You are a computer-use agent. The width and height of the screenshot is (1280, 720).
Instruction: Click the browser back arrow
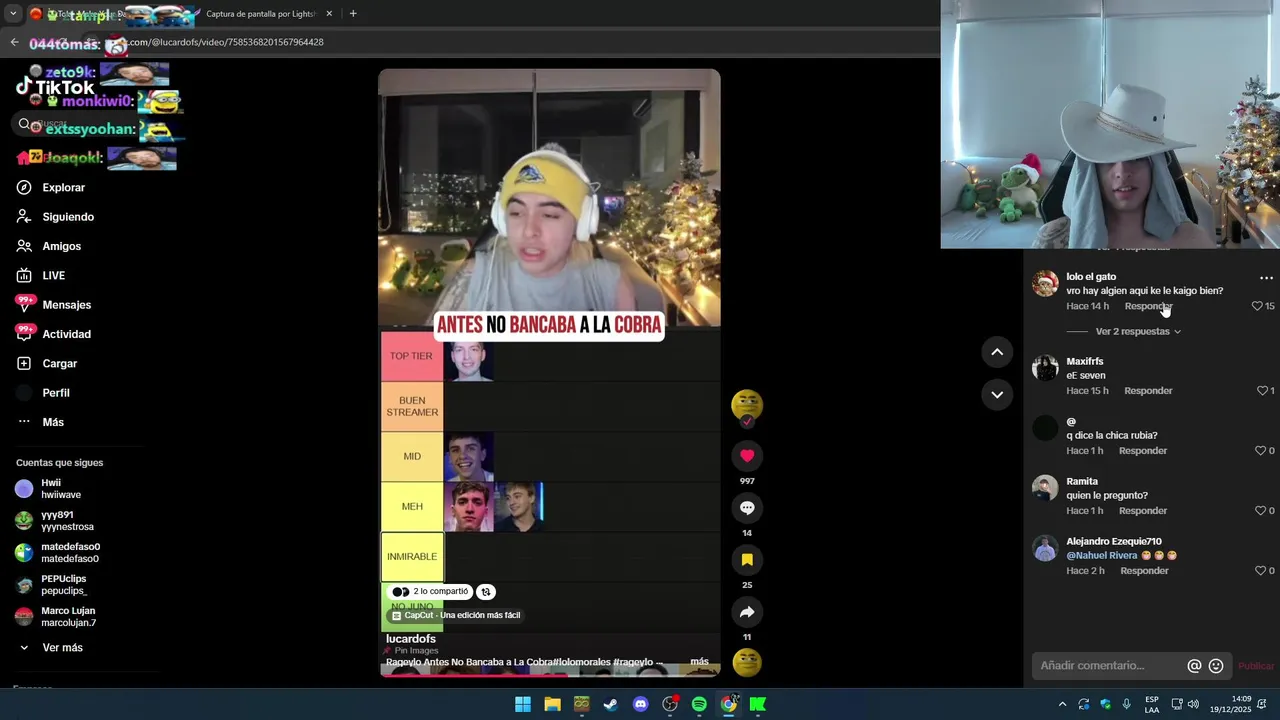[14, 42]
